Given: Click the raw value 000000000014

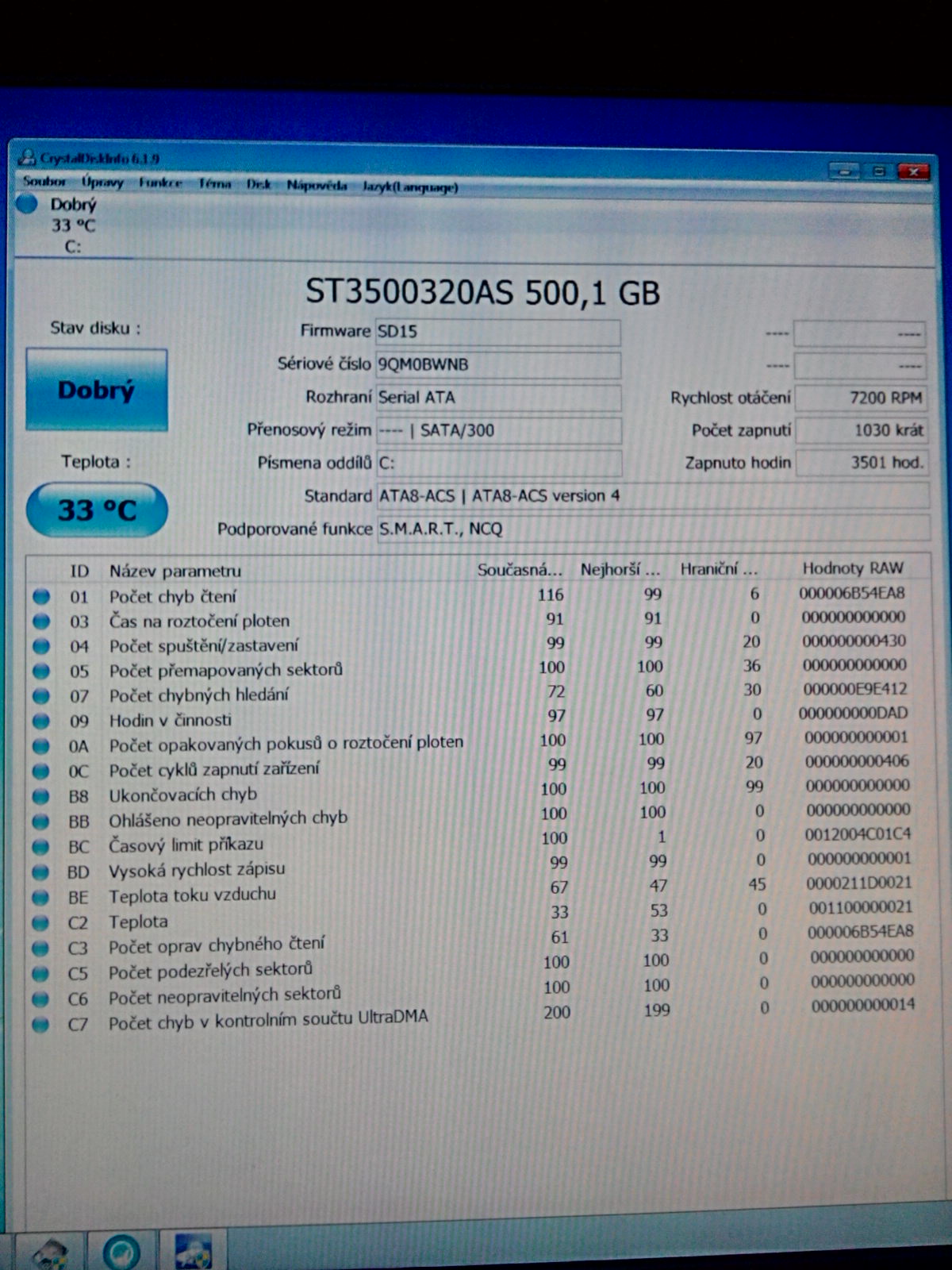Looking at the screenshot, I should pos(863,1005).
